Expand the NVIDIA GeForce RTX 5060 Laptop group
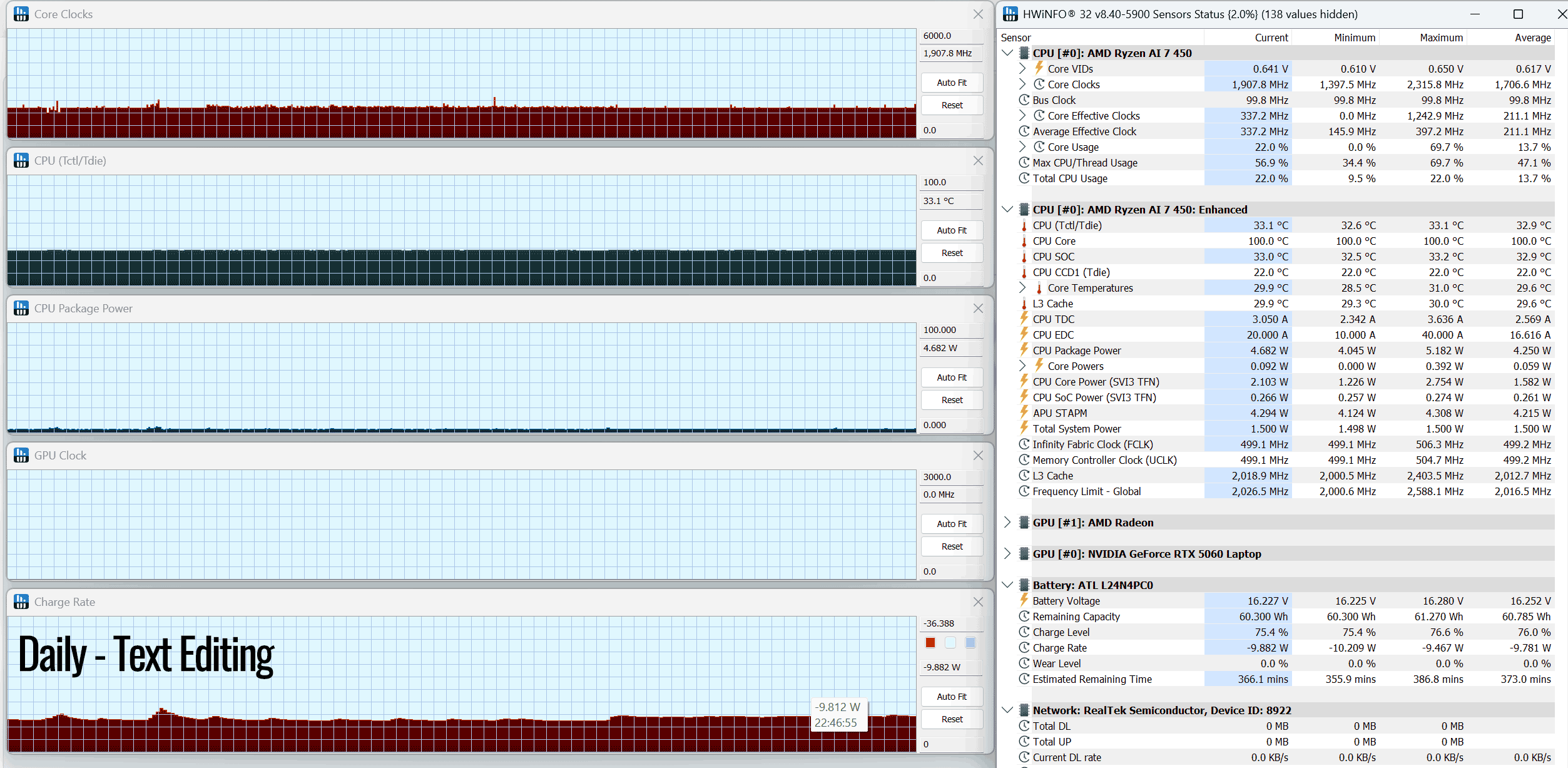The height and width of the screenshot is (768, 1568). click(x=1007, y=553)
